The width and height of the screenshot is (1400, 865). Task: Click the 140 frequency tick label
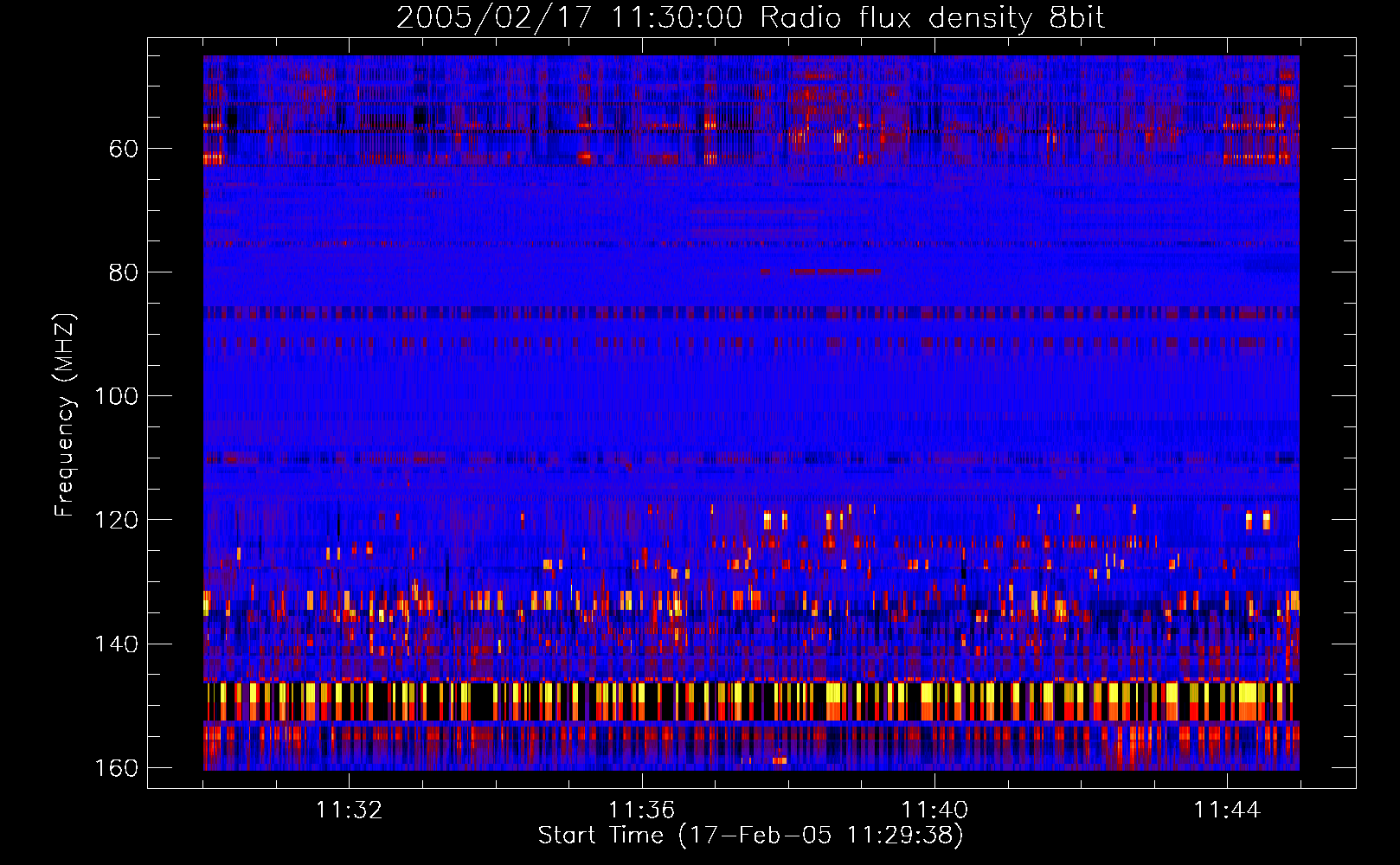pos(116,644)
